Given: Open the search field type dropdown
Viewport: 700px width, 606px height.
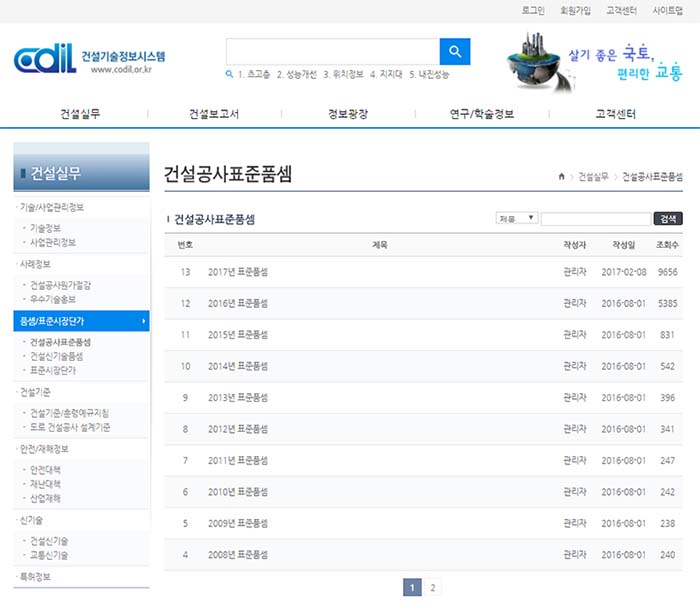Looking at the screenshot, I should (x=517, y=218).
